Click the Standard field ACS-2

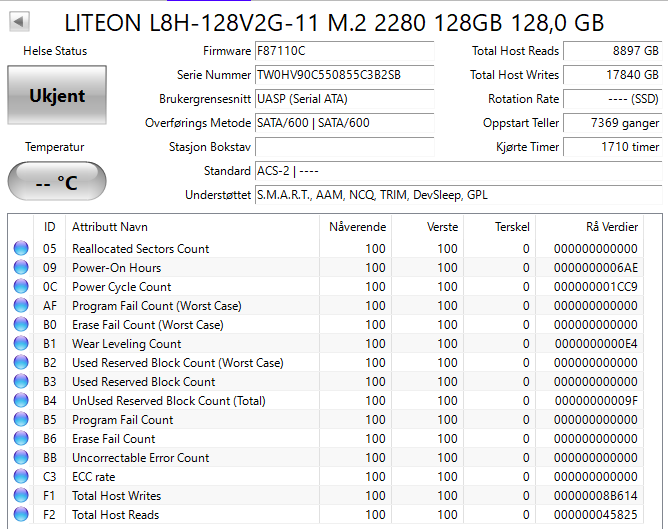(x=458, y=171)
